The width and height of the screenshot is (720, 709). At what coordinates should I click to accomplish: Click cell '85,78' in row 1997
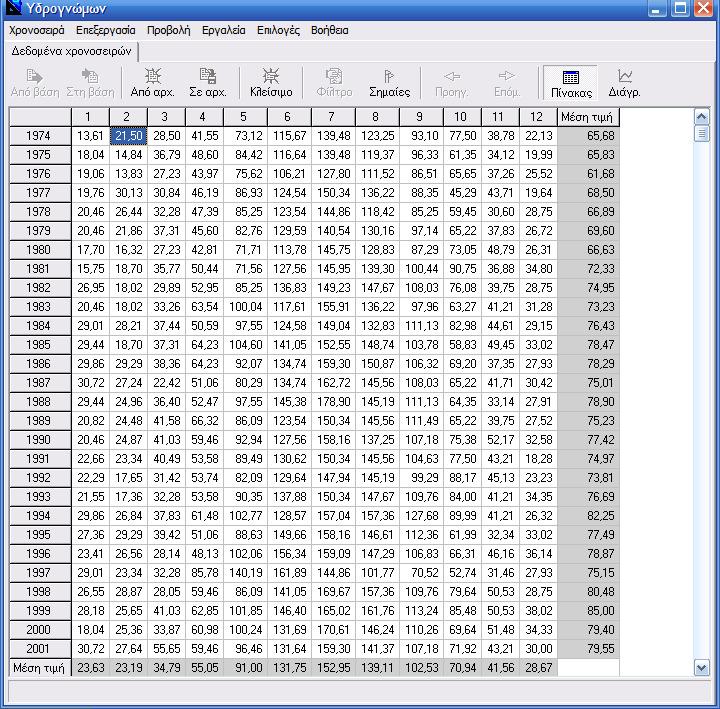(205, 573)
